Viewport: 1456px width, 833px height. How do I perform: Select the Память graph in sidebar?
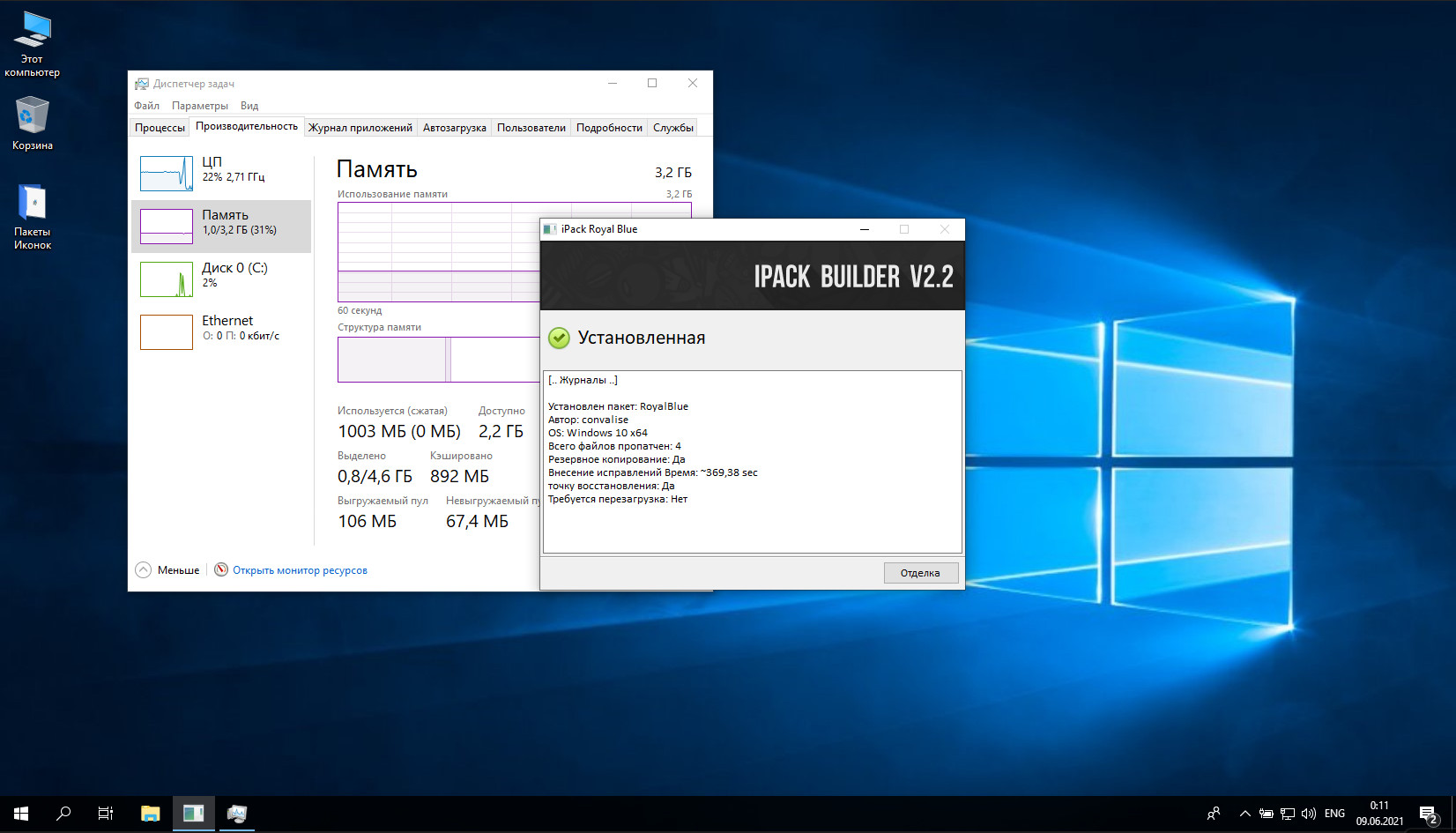tap(167, 227)
